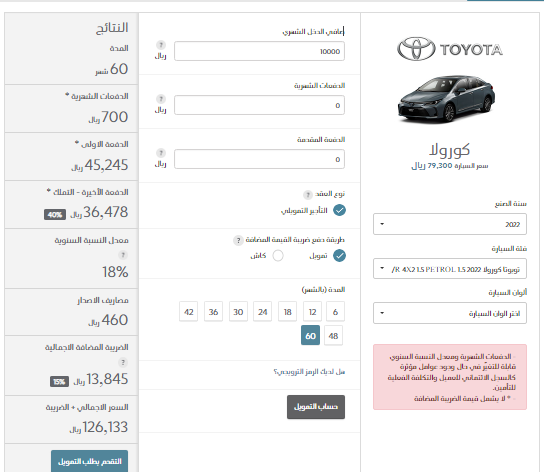The image size is (544, 472).
Task: Click the promo code question link
Action: [309, 372]
